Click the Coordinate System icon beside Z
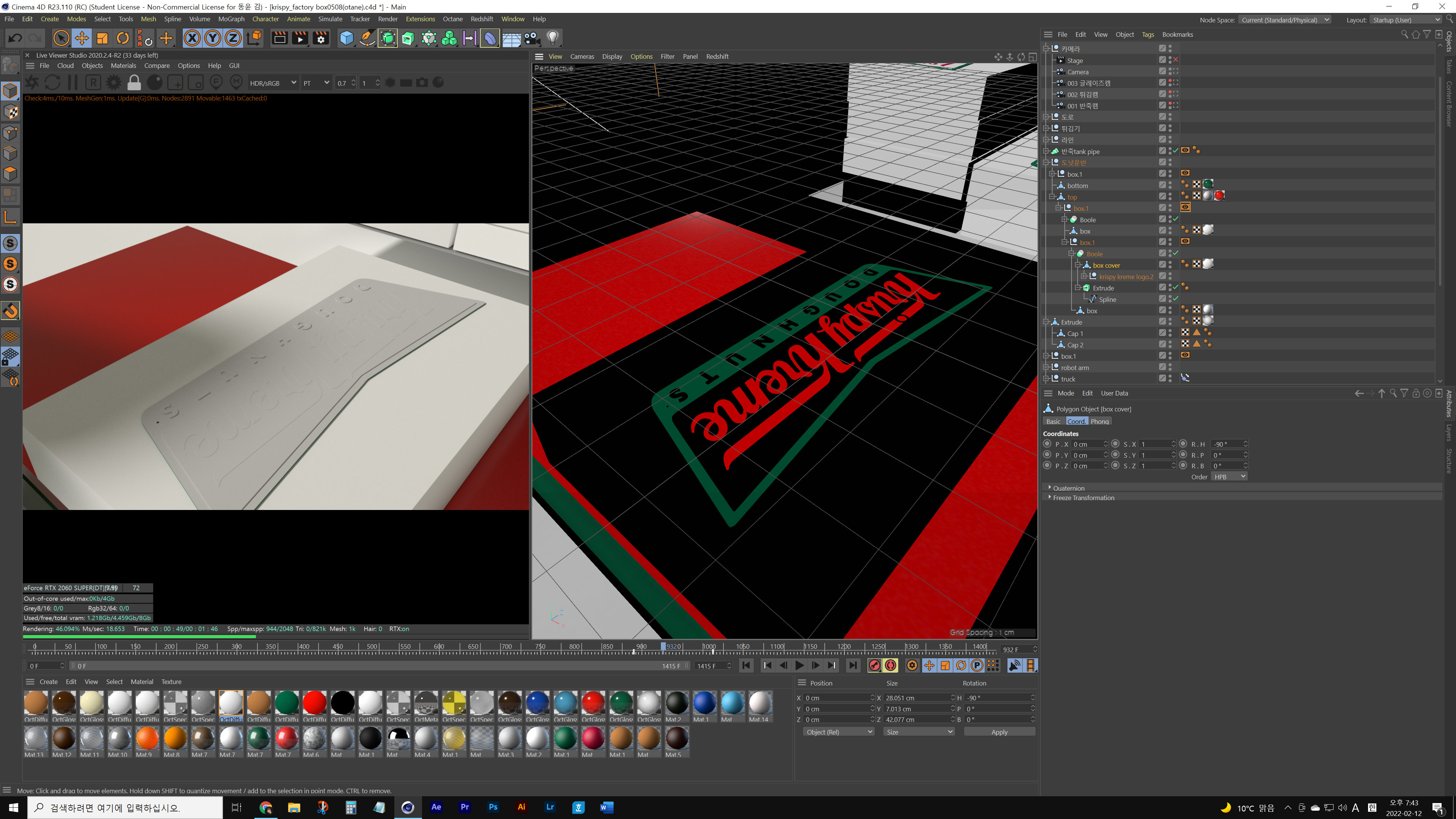Screen dimensions: 1456x819 point(255,38)
